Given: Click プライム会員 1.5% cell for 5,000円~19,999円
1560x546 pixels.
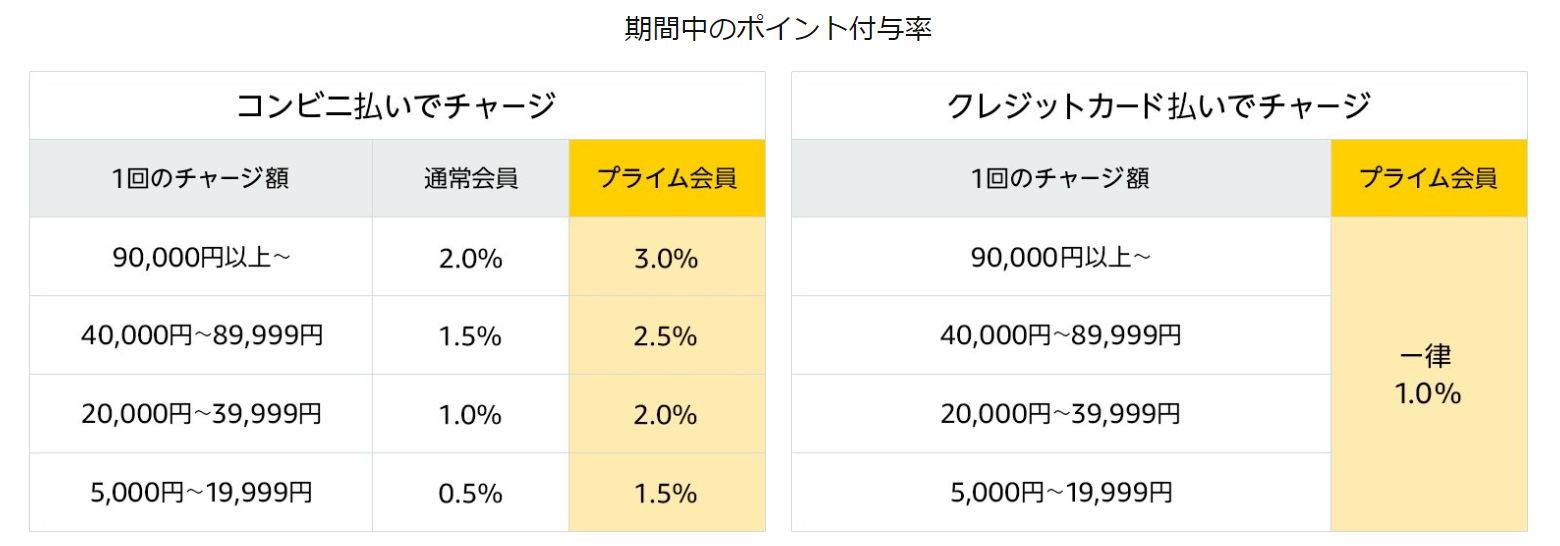Looking at the screenshot, I should [x=666, y=492].
